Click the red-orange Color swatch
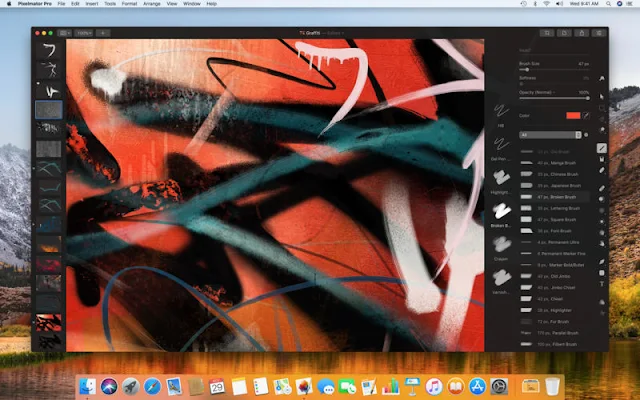Viewport: 640px width, 400px height. pyautogui.click(x=573, y=116)
